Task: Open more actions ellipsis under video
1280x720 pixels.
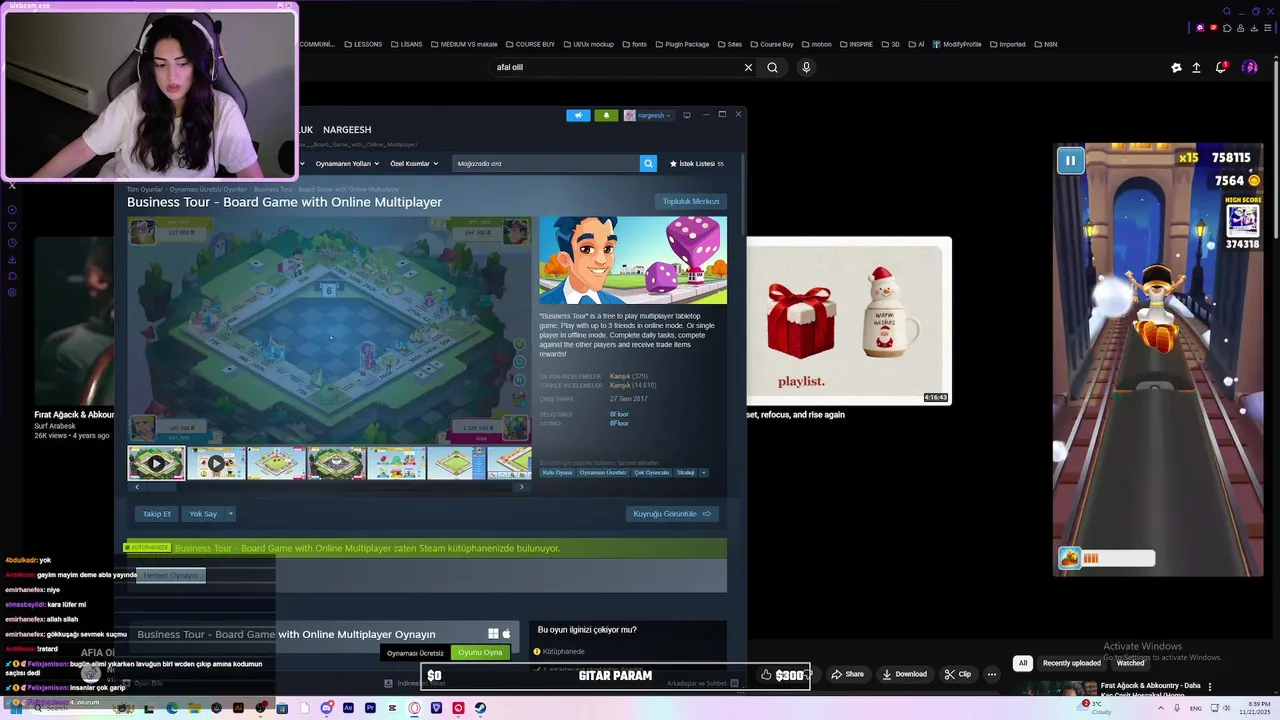Action: 992,674
